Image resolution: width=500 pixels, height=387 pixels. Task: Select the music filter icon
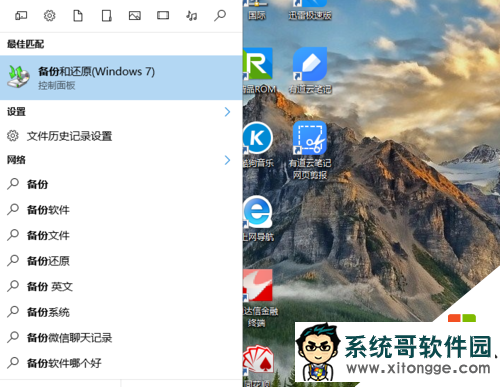tap(191, 16)
